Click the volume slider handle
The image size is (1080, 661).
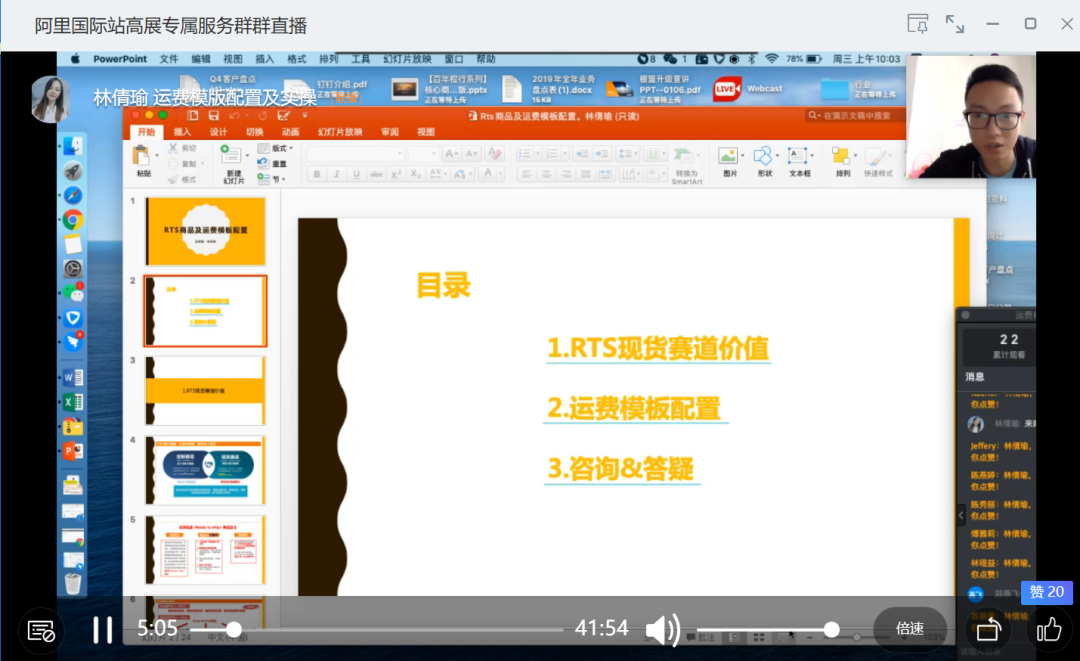[x=831, y=629]
